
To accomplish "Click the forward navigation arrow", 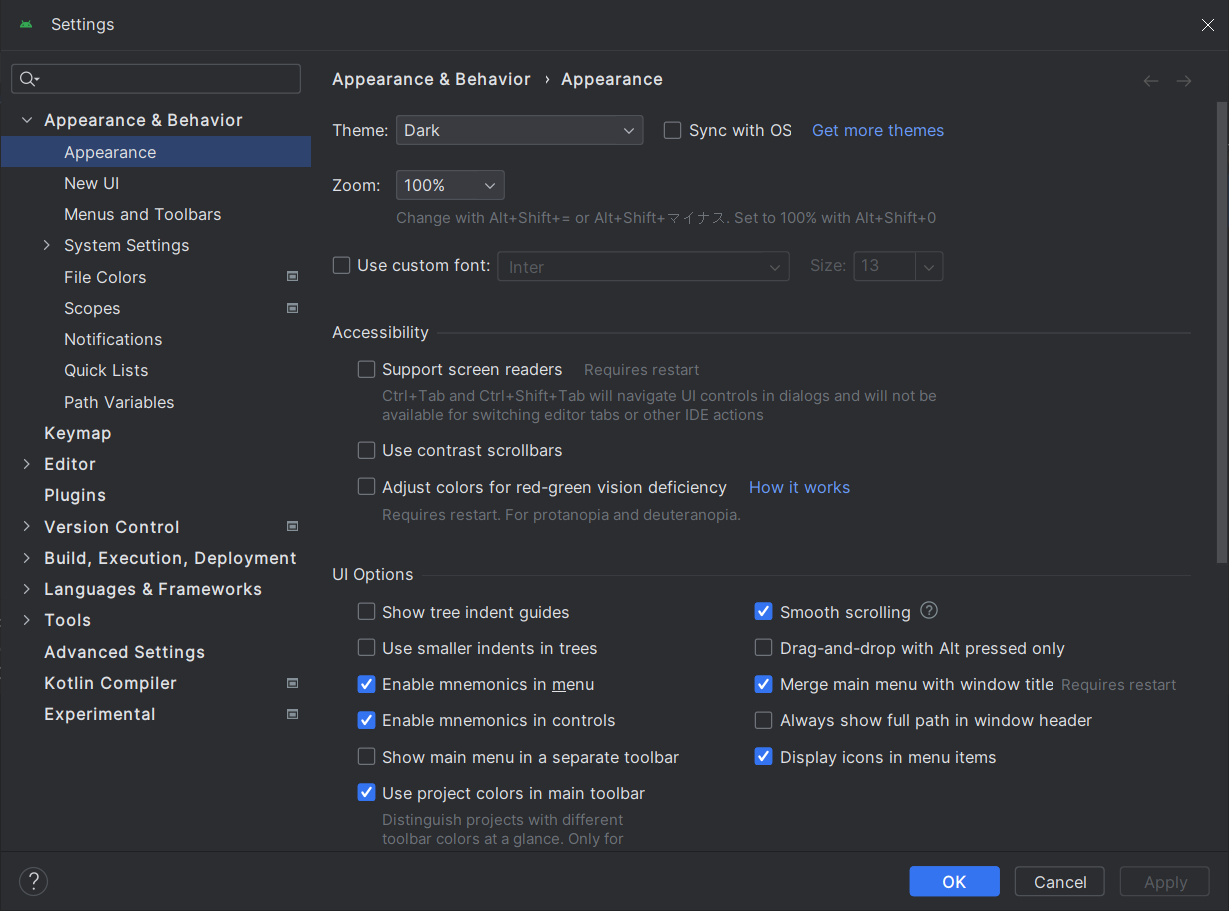I will [x=1184, y=81].
